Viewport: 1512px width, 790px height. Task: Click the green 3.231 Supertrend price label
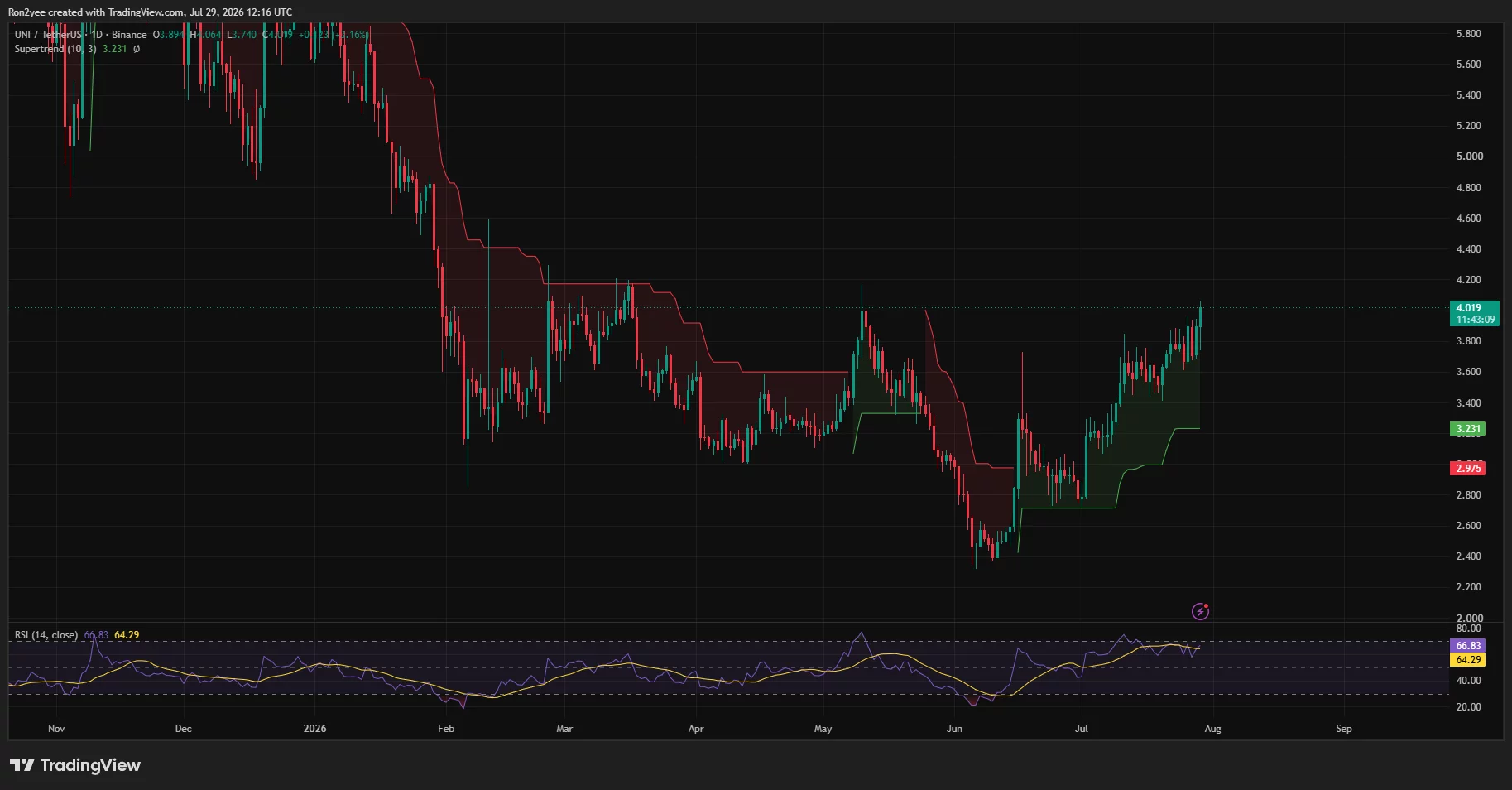tap(1468, 429)
